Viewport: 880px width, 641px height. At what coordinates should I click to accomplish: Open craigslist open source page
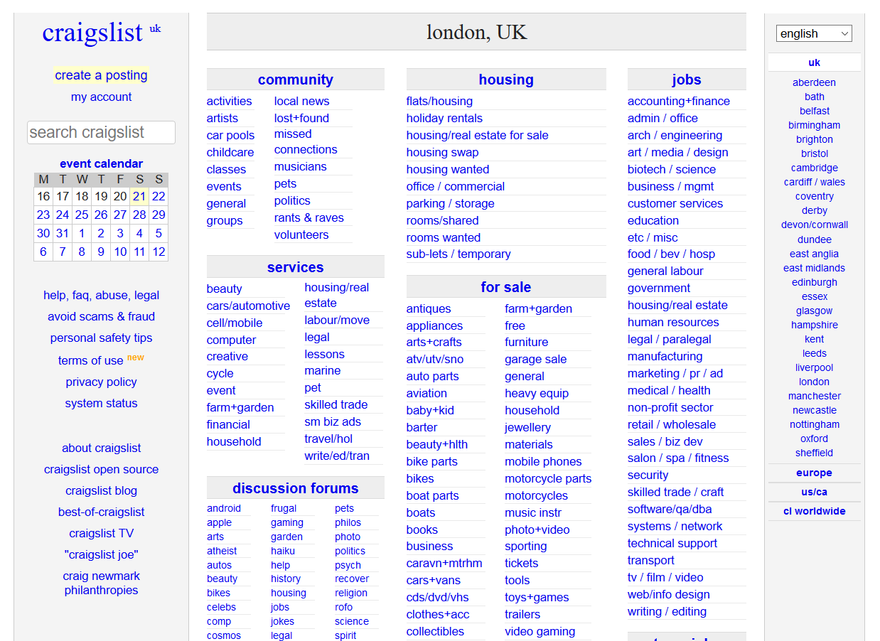point(101,470)
